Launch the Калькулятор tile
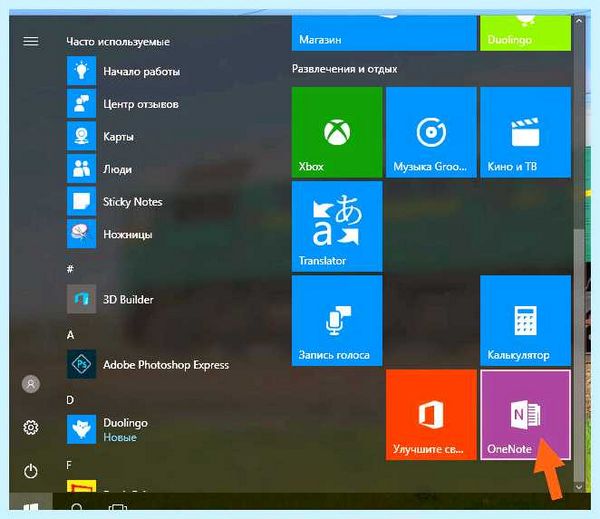Screen dimensions: 600x519 525,321
